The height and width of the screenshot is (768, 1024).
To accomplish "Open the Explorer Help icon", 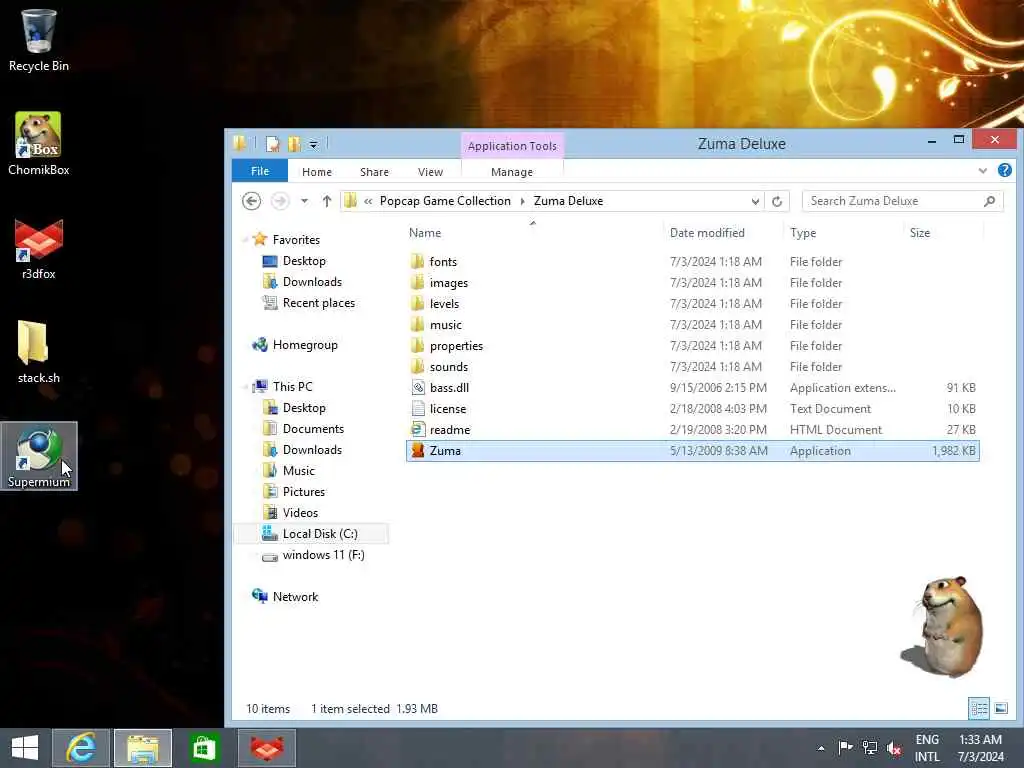I will coord(1004,170).
